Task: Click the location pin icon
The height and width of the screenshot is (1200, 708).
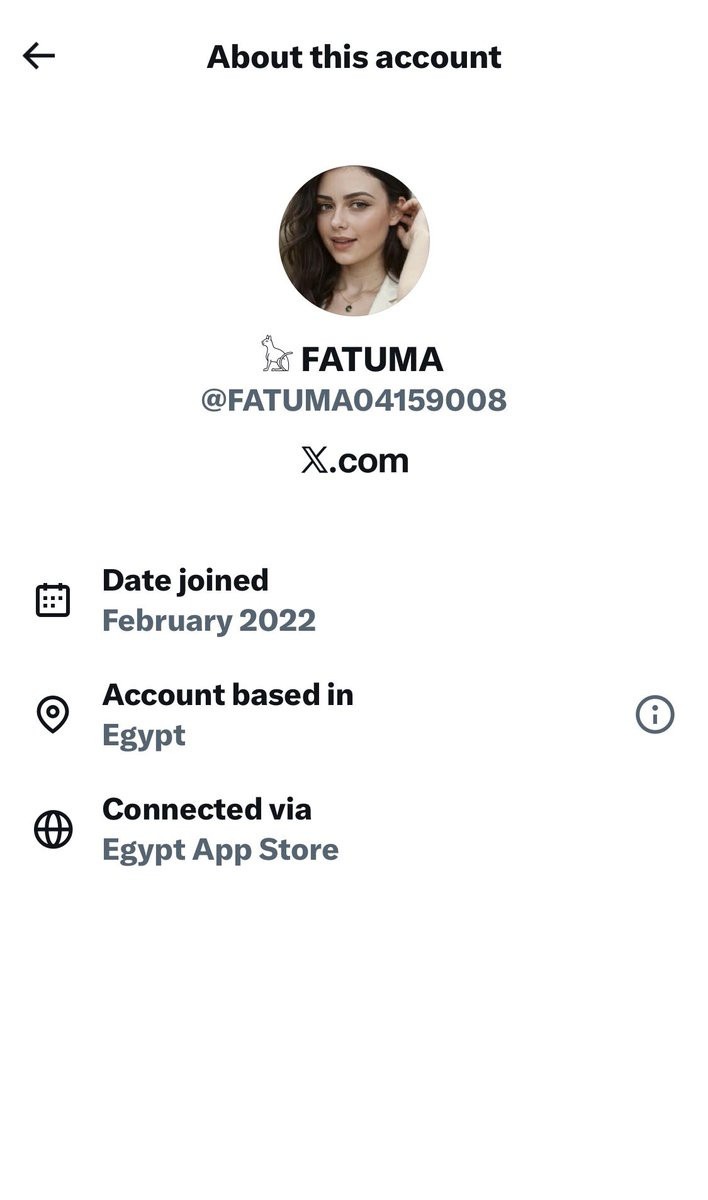Action: coord(53,715)
